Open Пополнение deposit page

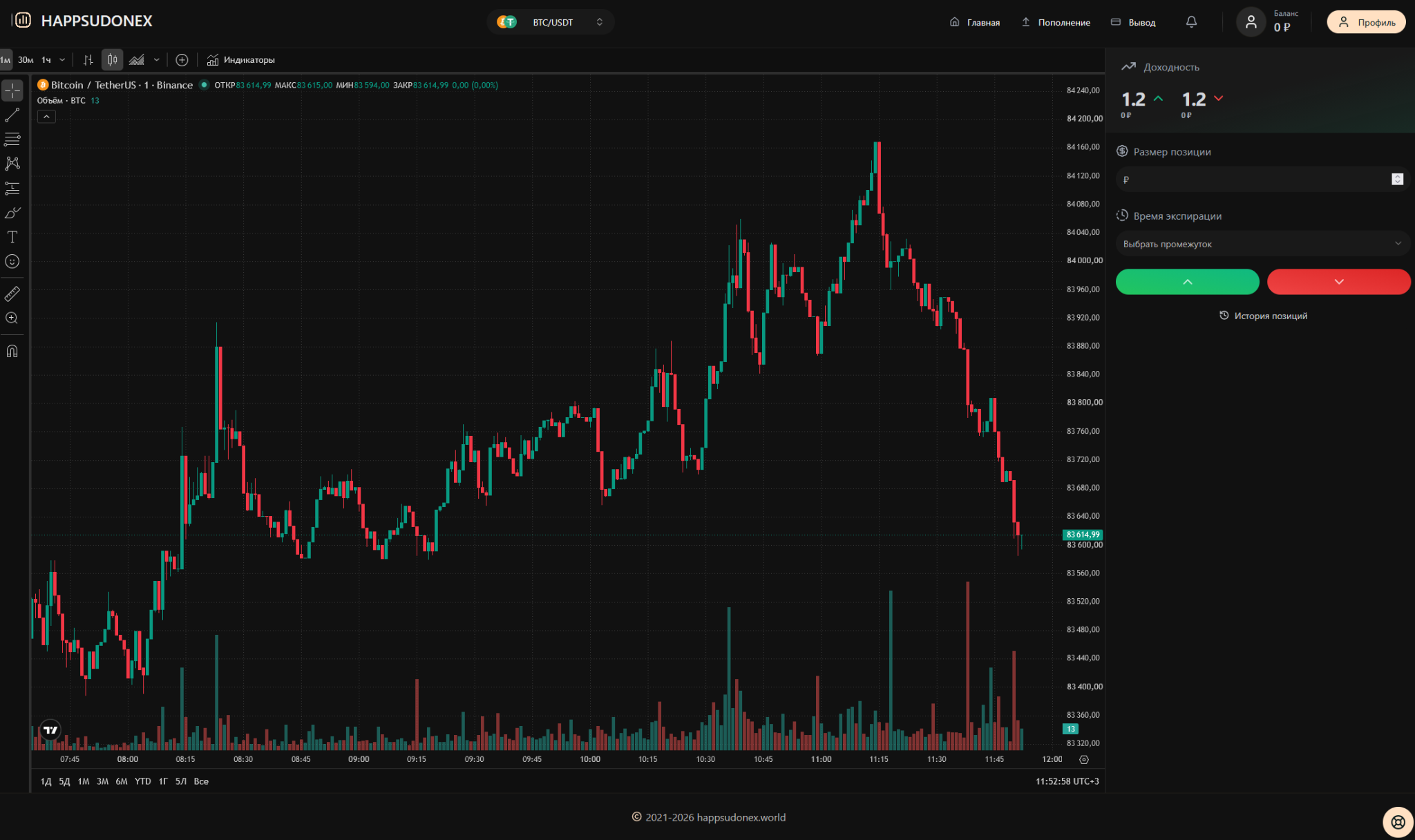pyautogui.click(x=1056, y=22)
